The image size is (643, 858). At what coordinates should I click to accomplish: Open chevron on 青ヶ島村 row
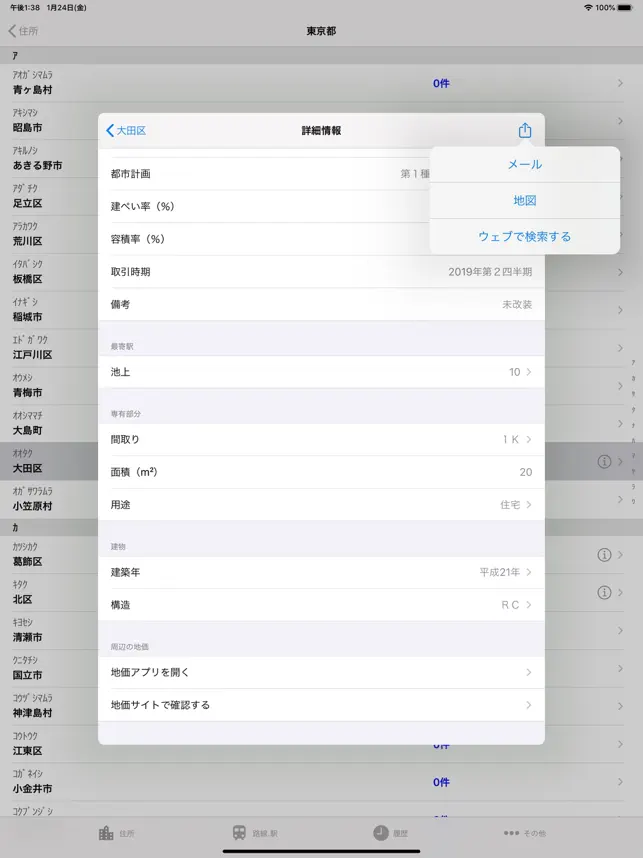point(620,83)
